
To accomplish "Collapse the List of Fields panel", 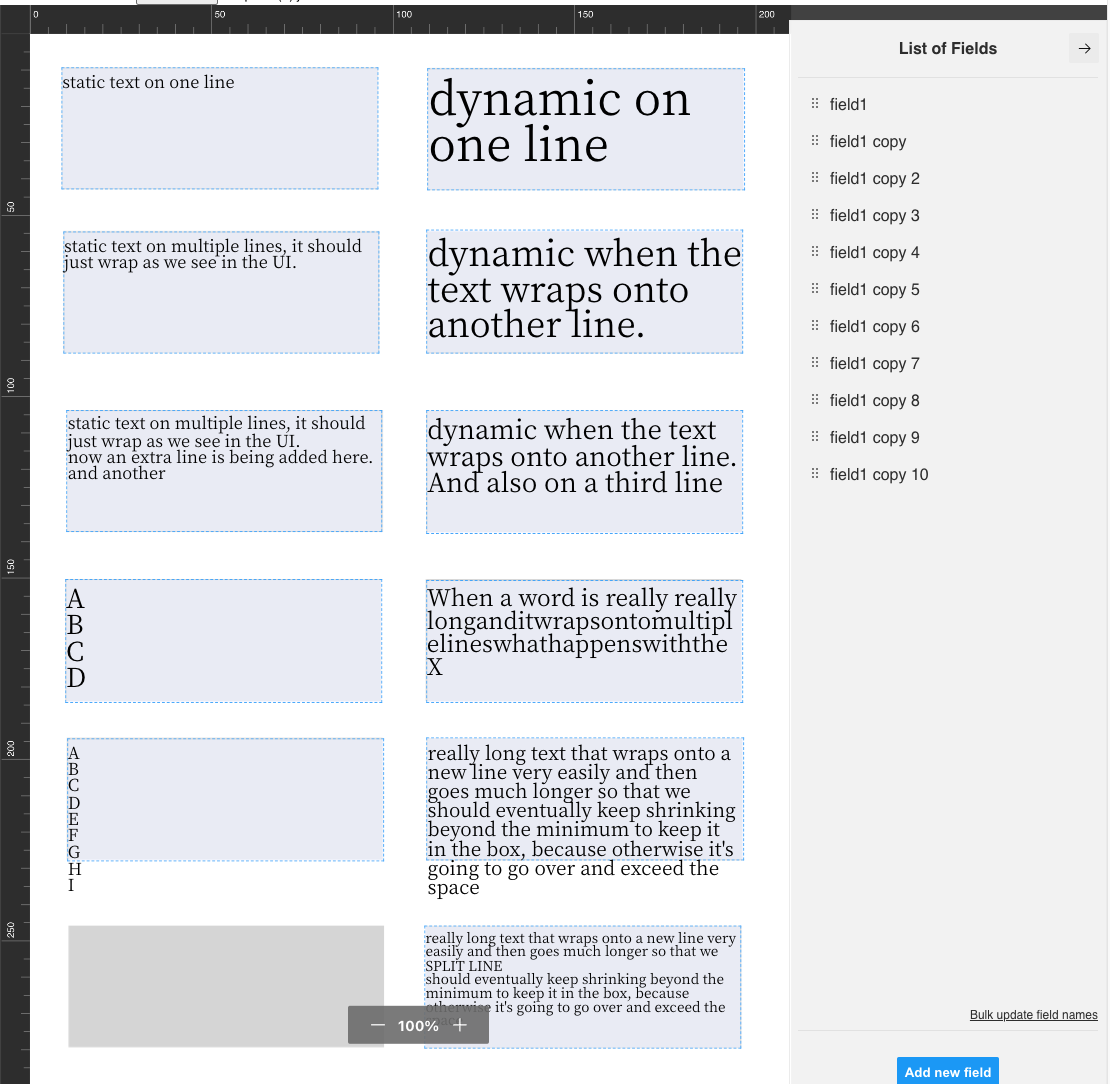I will click(x=1084, y=48).
